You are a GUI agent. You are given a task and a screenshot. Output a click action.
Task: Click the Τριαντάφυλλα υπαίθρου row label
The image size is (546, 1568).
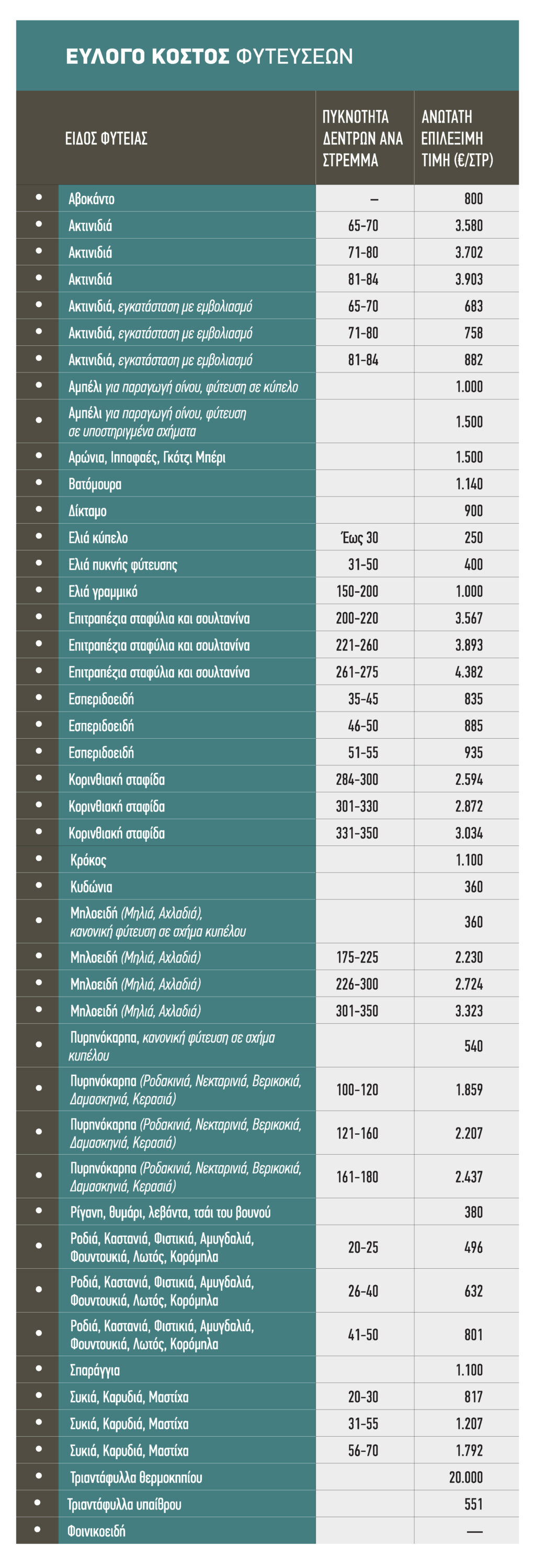pyautogui.click(x=124, y=1504)
